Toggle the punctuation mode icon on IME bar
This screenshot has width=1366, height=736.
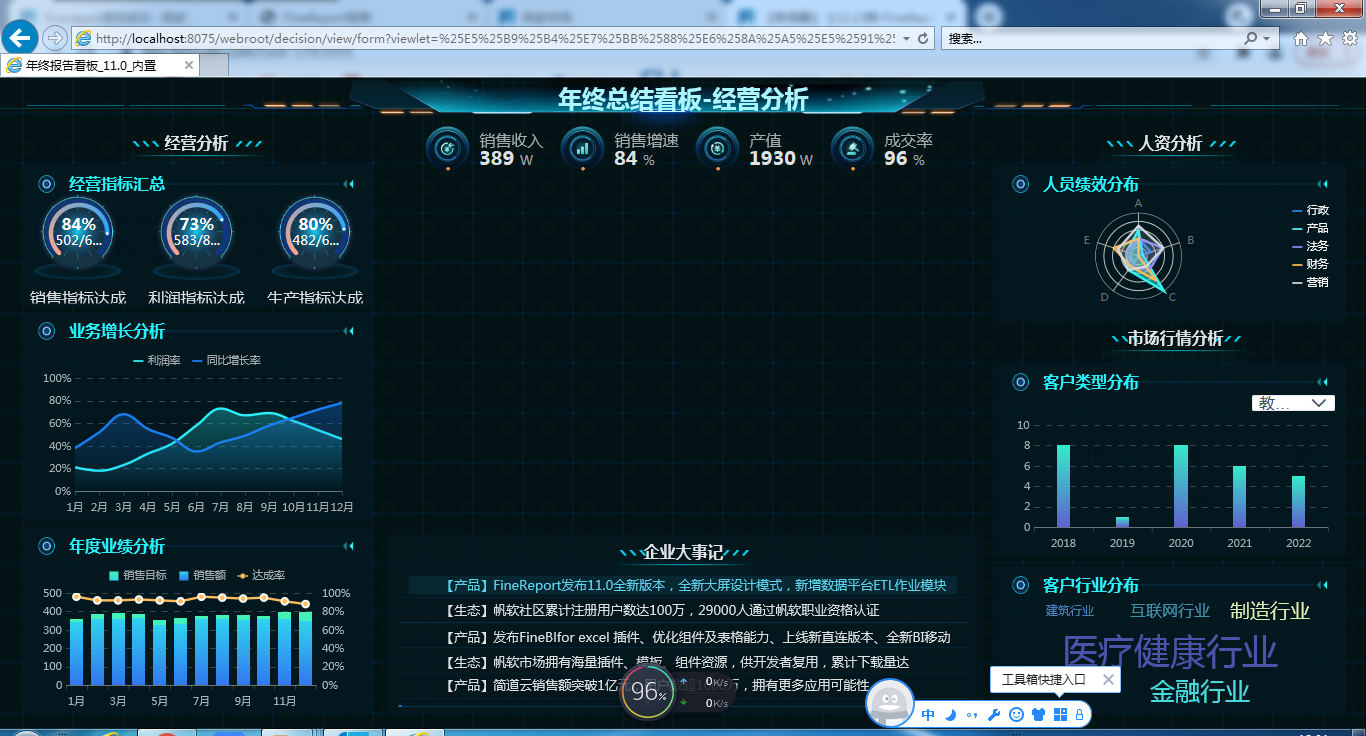pyautogui.click(x=971, y=714)
